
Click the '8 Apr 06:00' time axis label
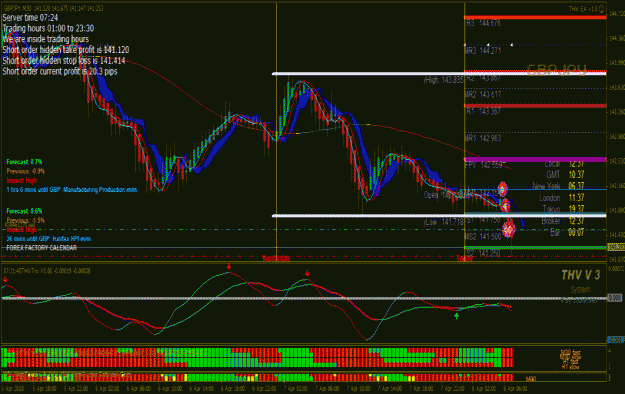515,388
